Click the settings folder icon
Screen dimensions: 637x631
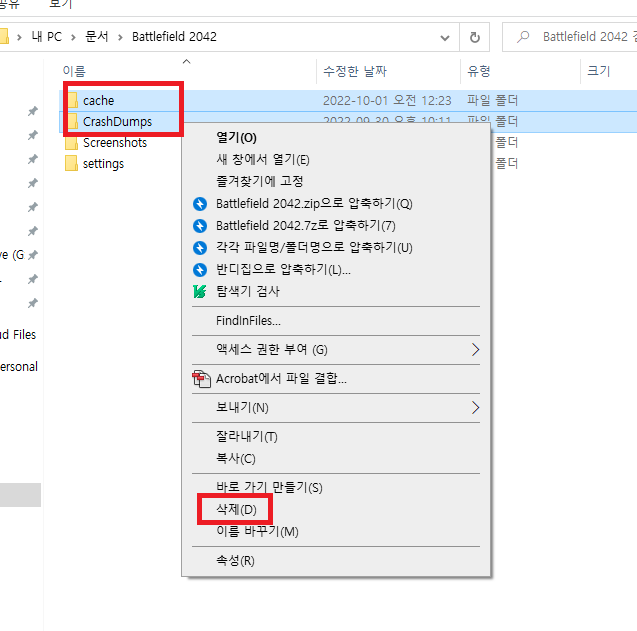pos(72,164)
